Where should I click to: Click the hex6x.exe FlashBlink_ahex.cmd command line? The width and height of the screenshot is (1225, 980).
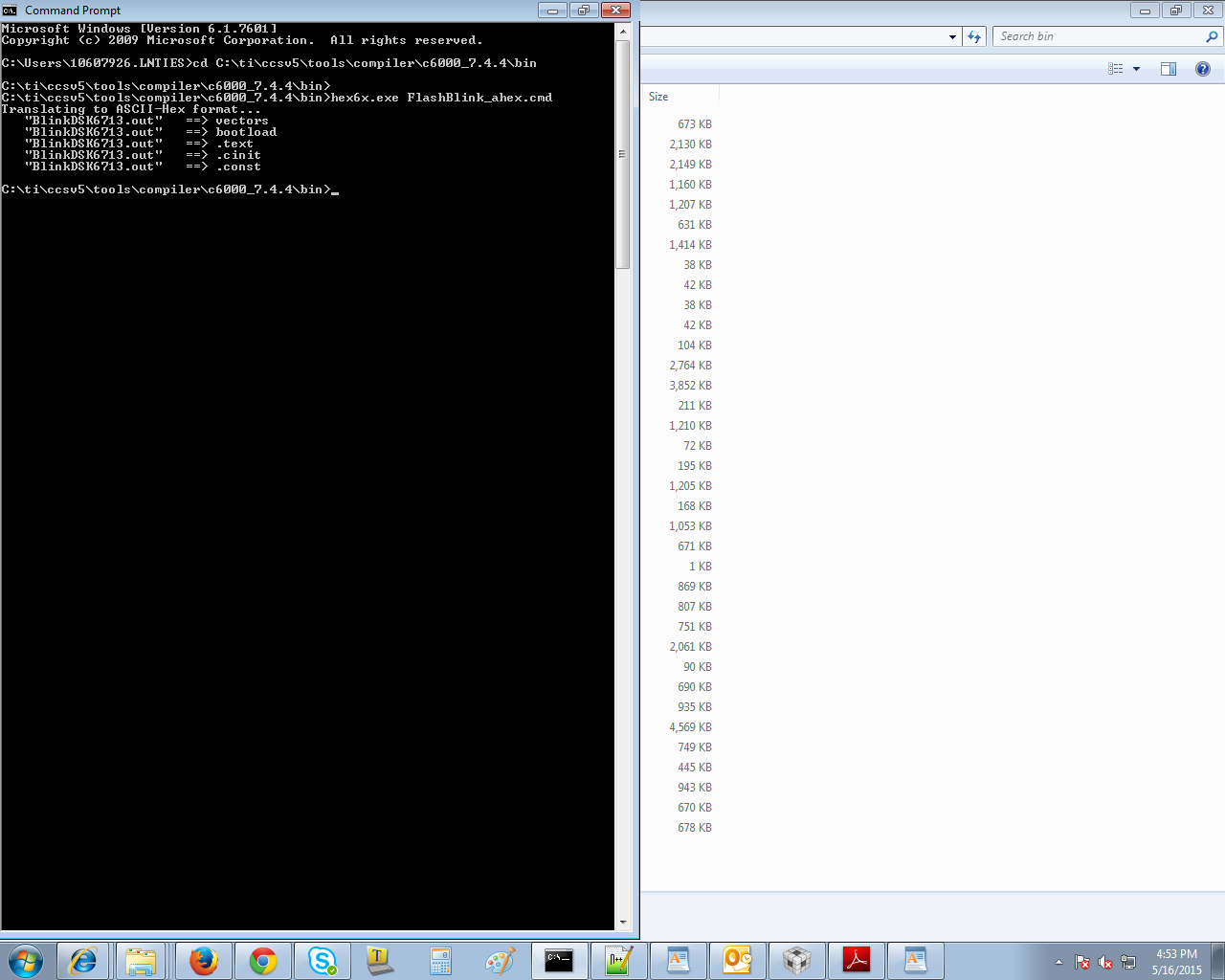277,98
